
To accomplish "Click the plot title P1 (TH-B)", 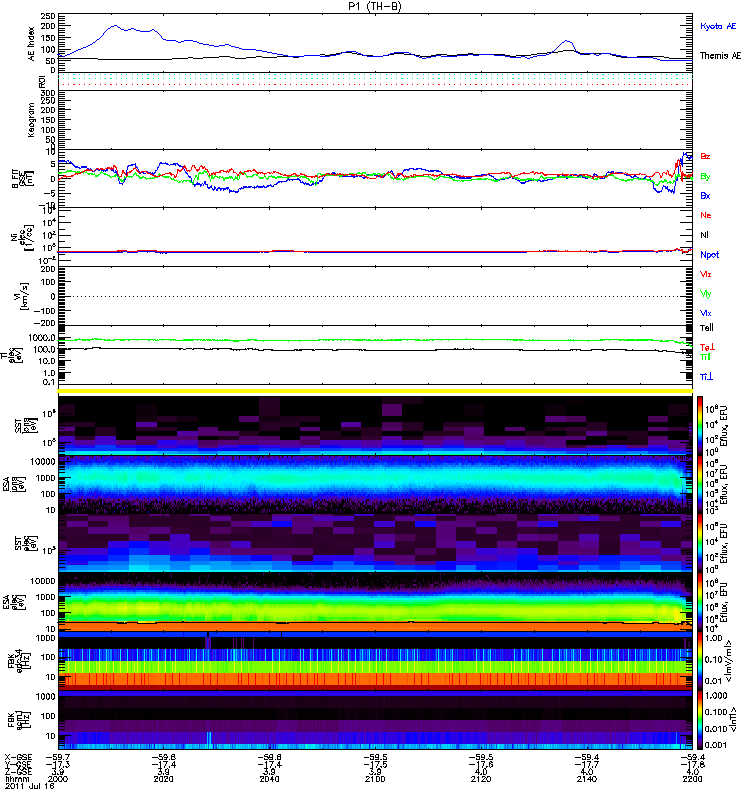I will pyautogui.click(x=374, y=6).
